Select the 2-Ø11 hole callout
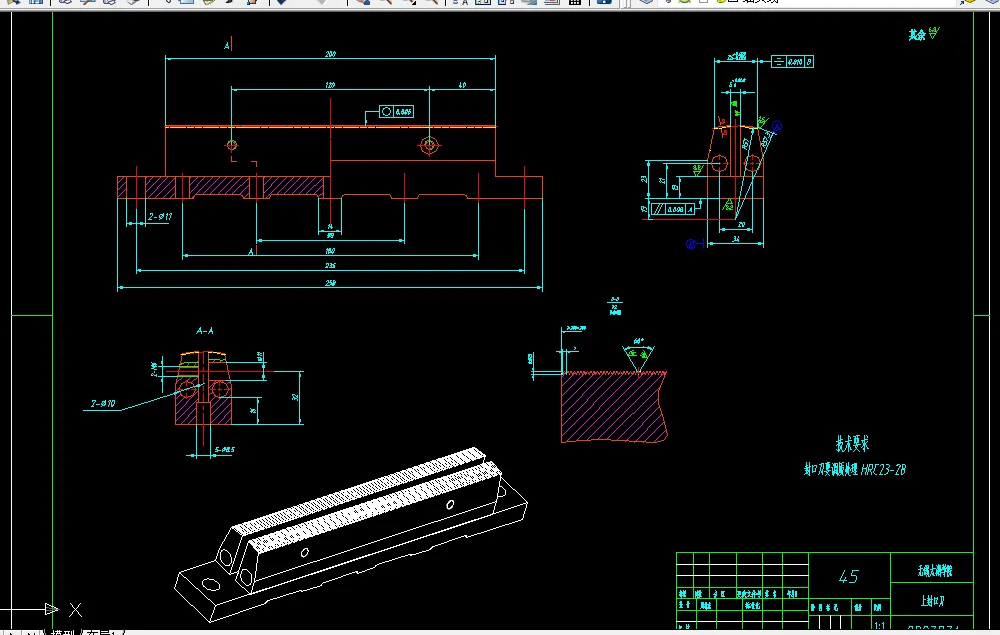This screenshot has width=1000, height=635. 160,217
